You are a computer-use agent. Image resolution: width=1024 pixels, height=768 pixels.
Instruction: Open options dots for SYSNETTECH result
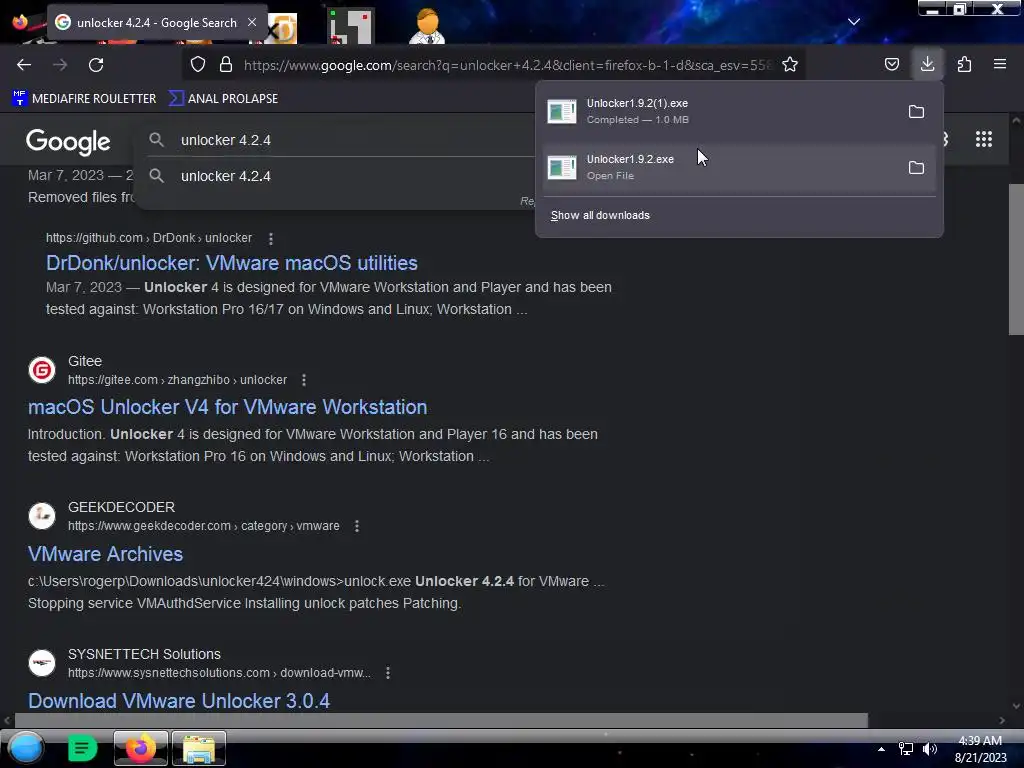tap(388, 673)
